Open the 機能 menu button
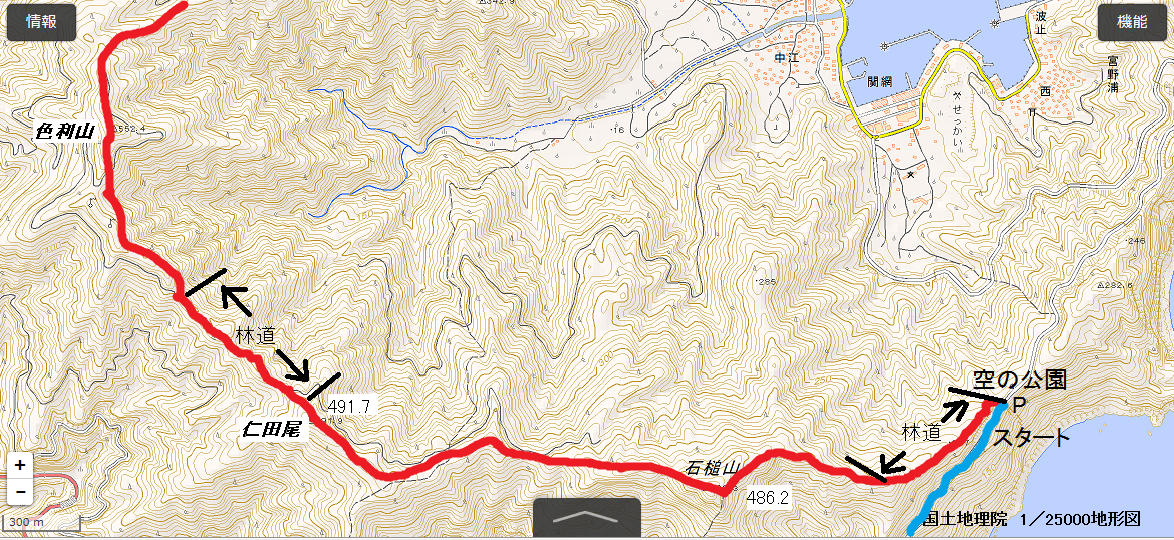1174x540 pixels. (x=1131, y=23)
